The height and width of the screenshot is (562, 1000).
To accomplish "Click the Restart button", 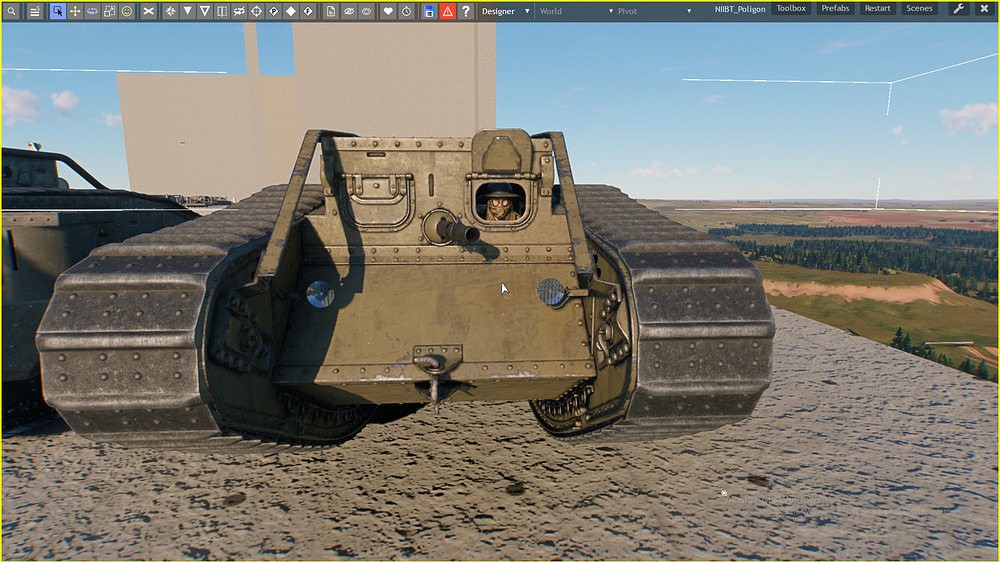I will click(877, 9).
